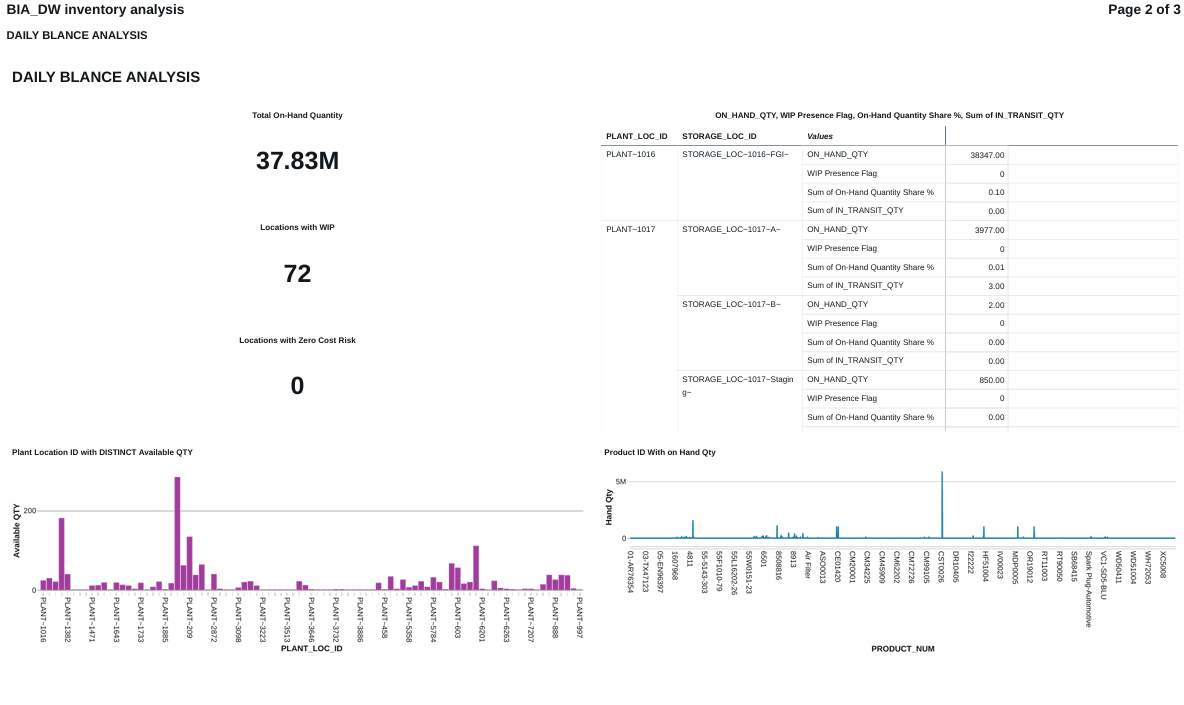This screenshot has width=1184, height=705.
Task: Select the PLANT~1016 row cell
Action: point(630,155)
